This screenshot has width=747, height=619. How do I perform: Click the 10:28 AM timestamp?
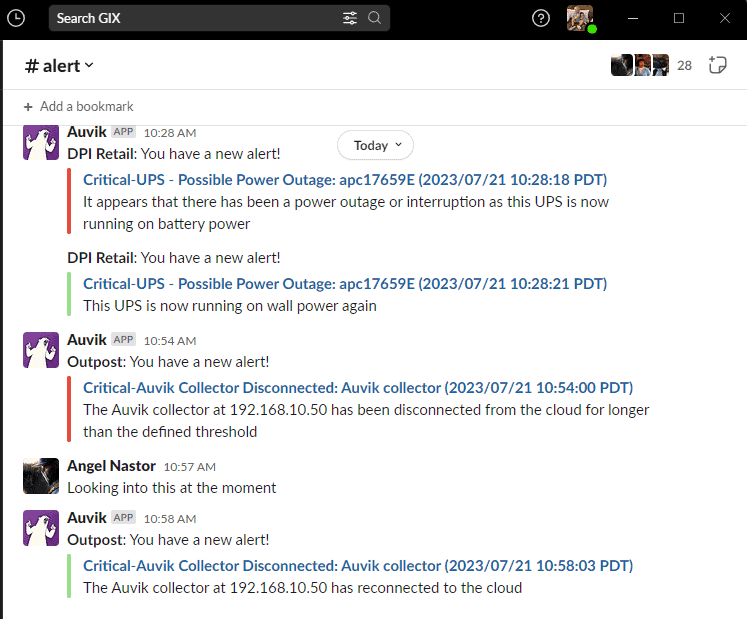click(170, 133)
